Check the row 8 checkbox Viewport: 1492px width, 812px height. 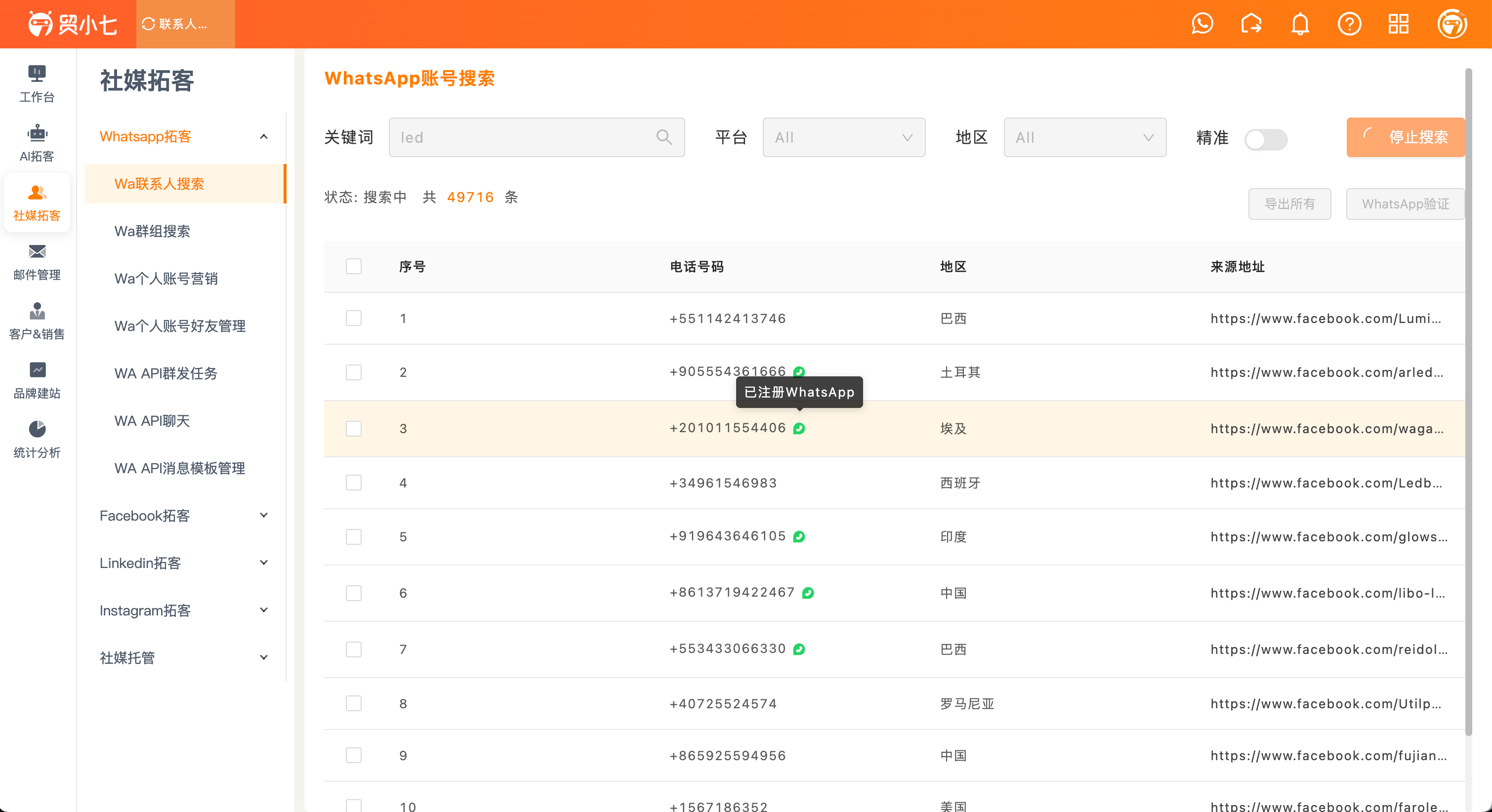coord(353,704)
